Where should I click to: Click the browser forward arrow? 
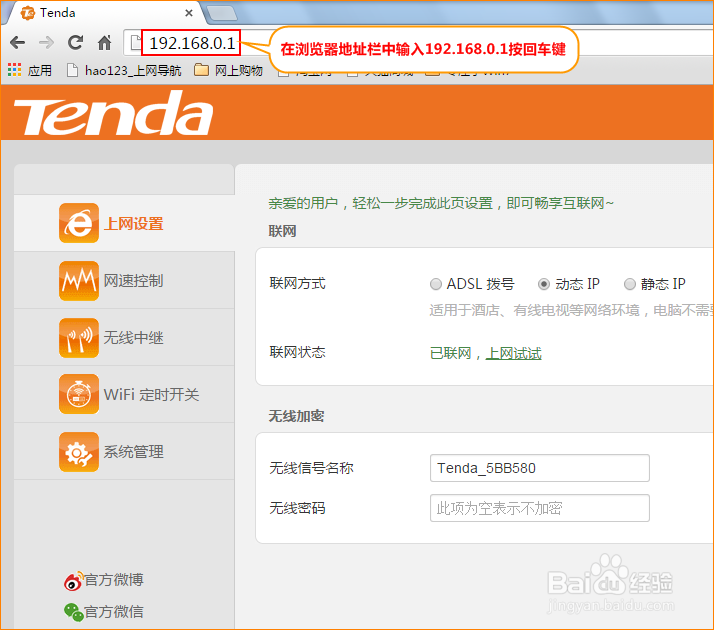[x=46, y=43]
